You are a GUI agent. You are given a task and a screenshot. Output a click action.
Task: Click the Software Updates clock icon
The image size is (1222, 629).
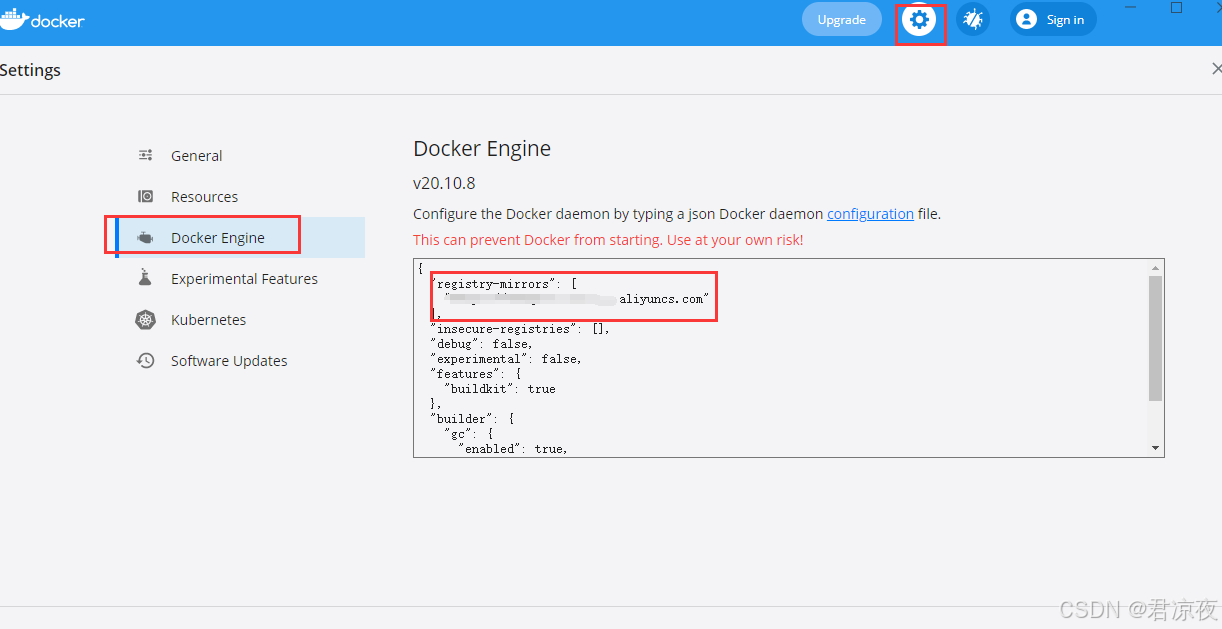pos(146,361)
